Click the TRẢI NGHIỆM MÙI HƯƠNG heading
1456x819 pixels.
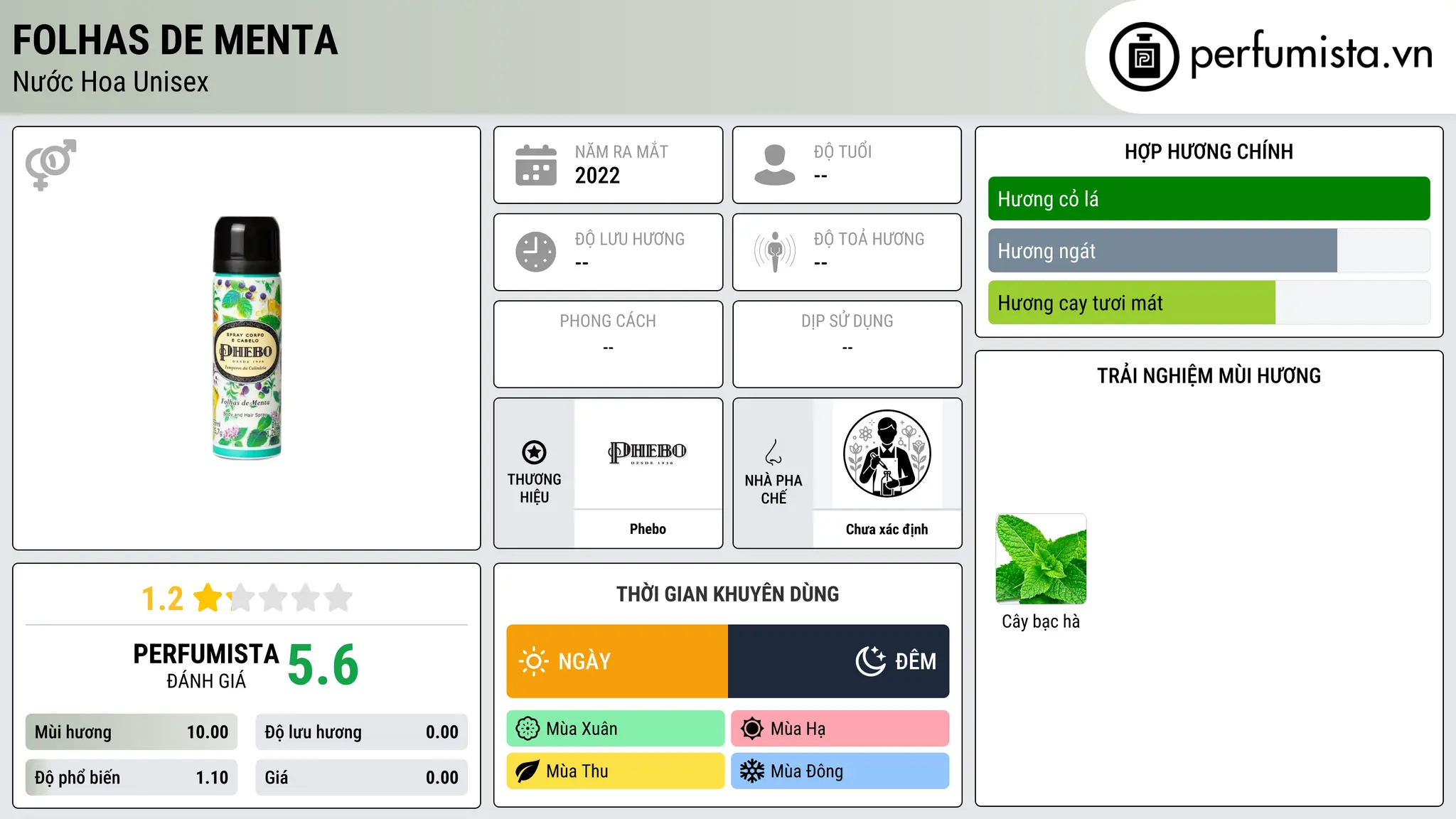(1209, 375)
